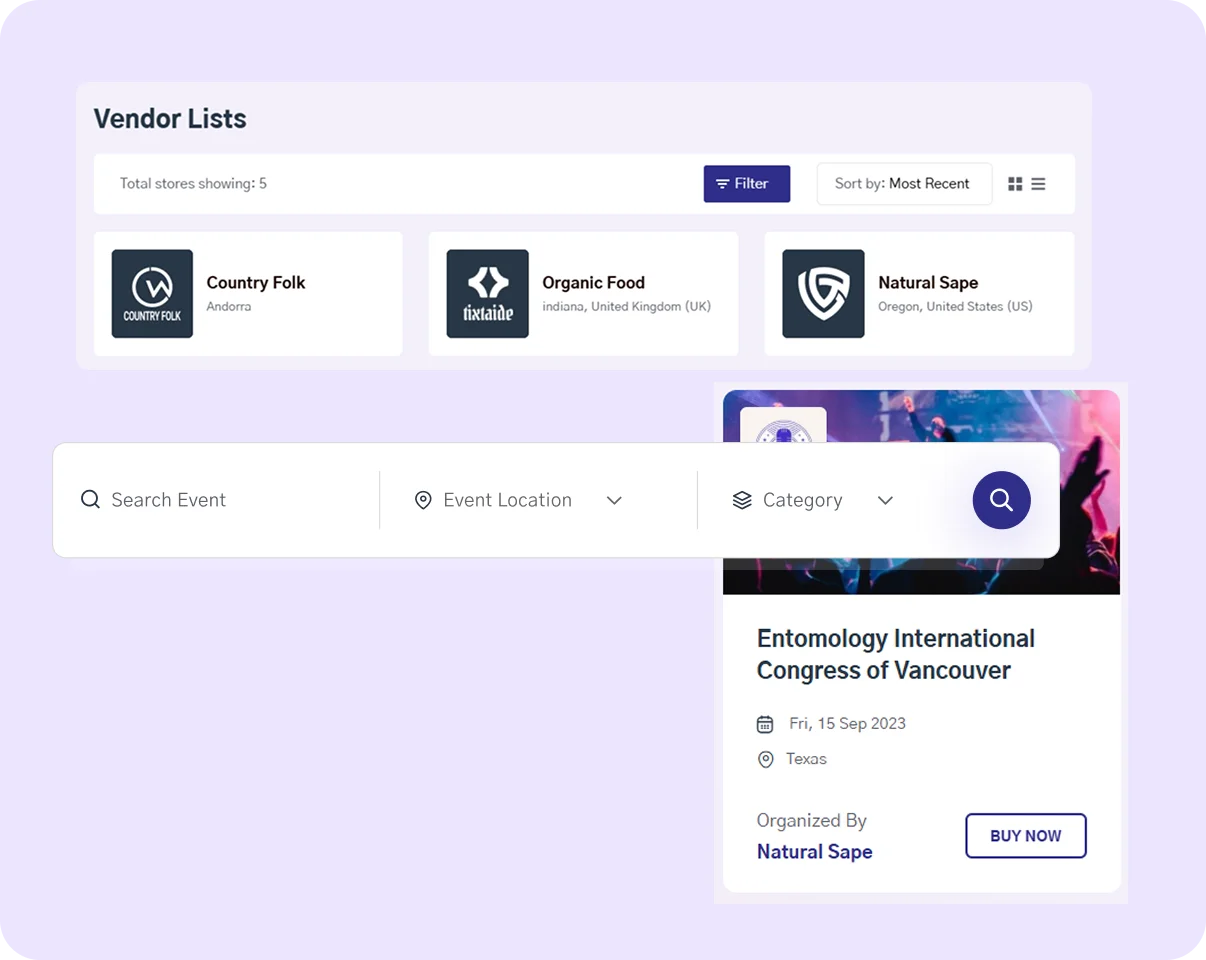Expand the Event Location dropdown
1206x960 pixels.
(x=614, y=500)
